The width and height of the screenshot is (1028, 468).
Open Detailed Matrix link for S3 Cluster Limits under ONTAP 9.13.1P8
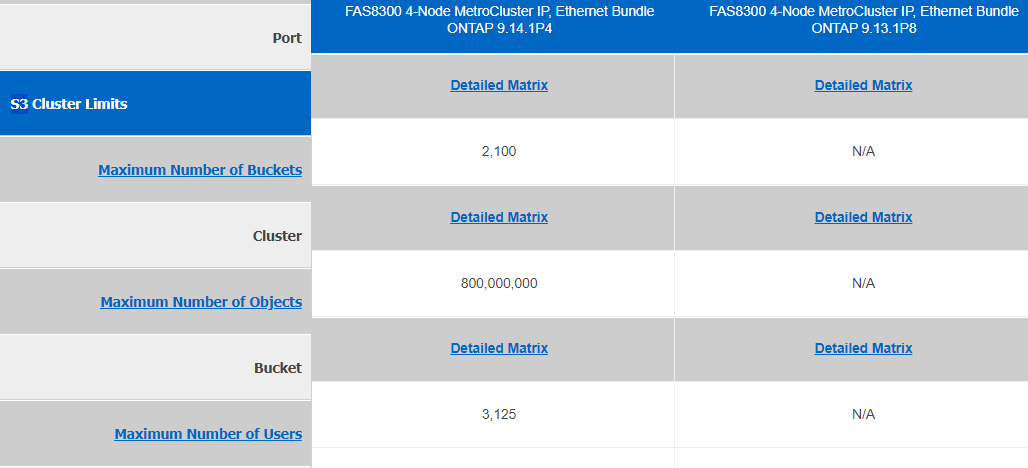tap(863, 85)
